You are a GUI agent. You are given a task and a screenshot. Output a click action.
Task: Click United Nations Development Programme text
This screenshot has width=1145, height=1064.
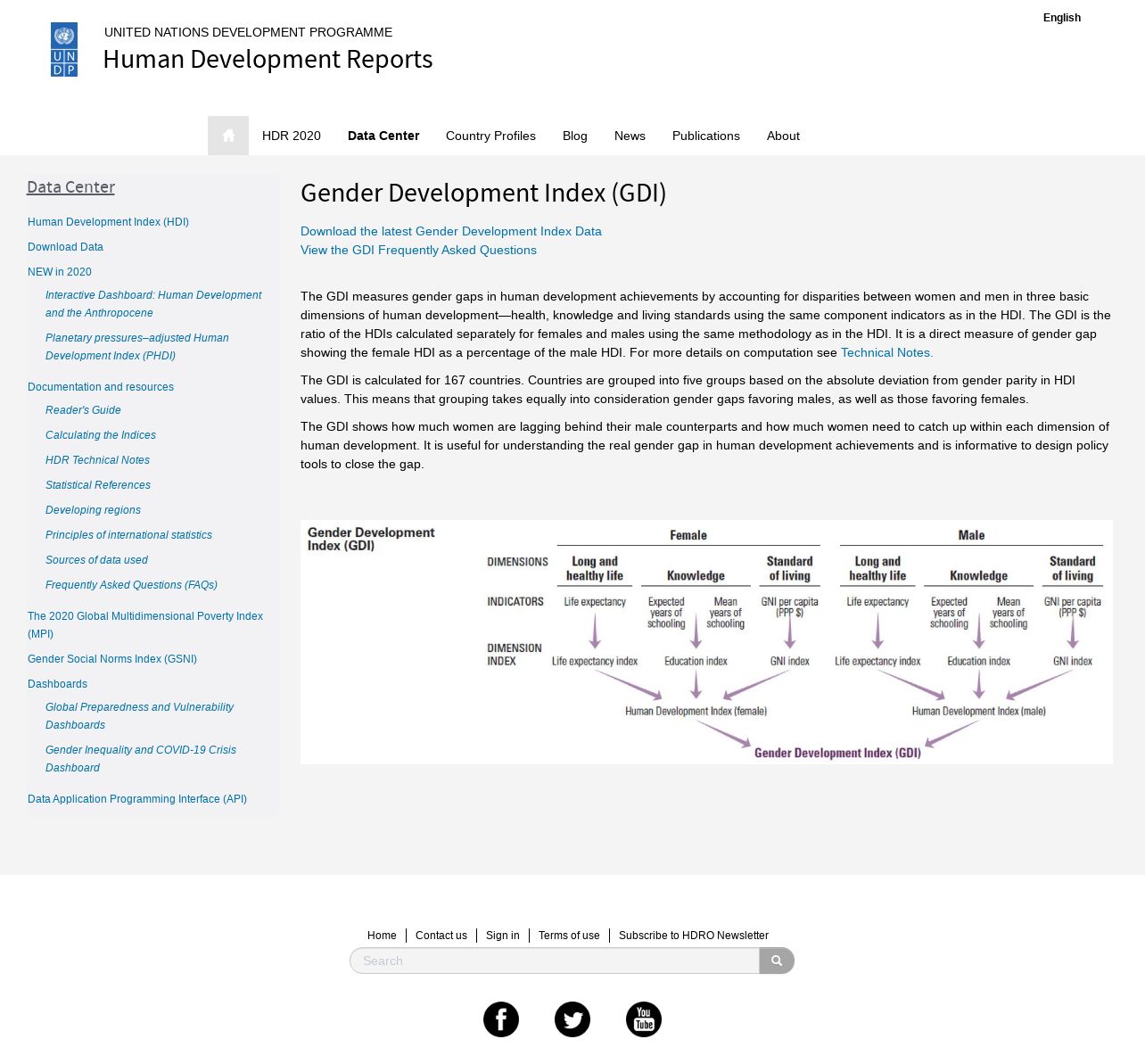[x=248, y=32]
